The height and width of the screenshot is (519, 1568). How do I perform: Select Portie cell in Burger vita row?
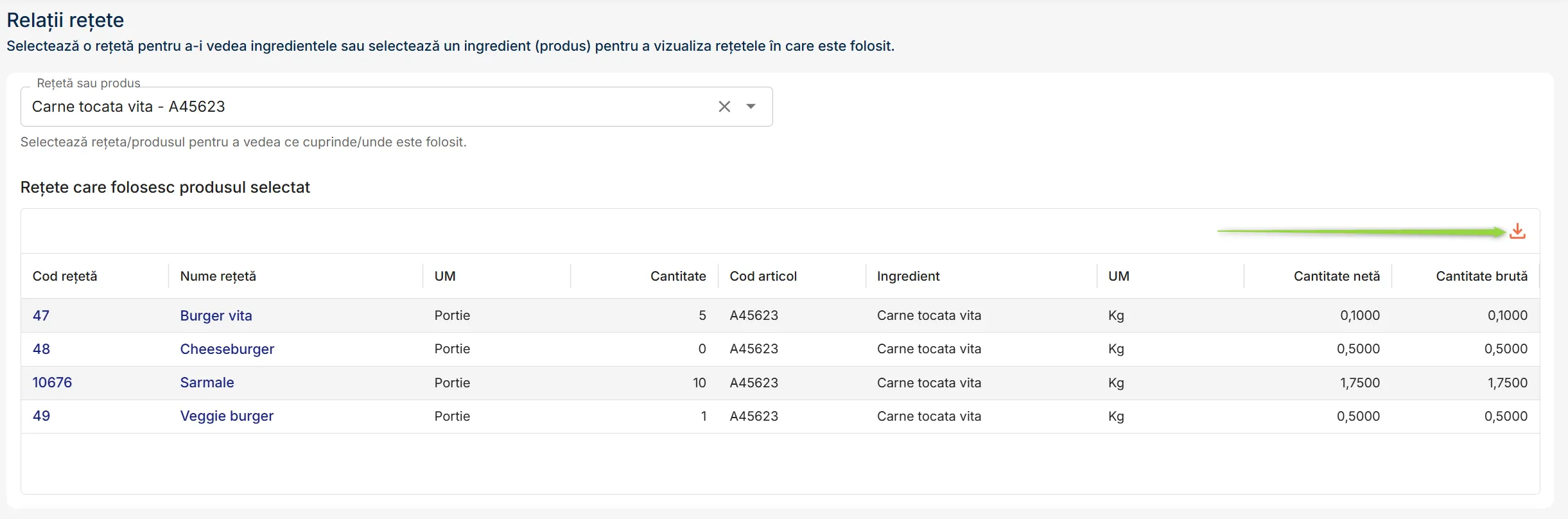452,315
